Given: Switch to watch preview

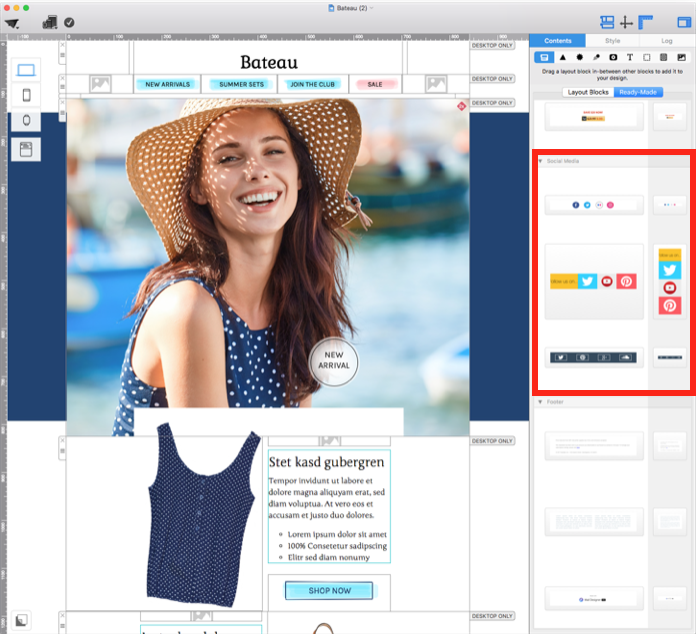Looking at the screenshot, I should [26, 120].
